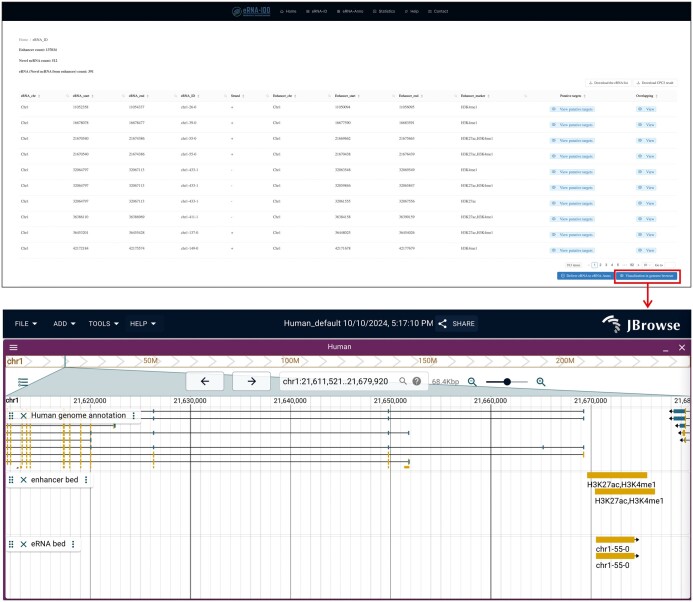
Task: Grab the Human genome annotation drag handle
Action: [x=11, y=415]
